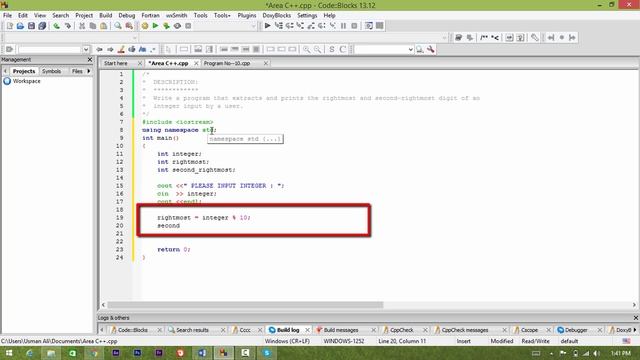Viewport: 640px width, 360px height.
Task: Switch to the Start here tab
Action: 116,63
